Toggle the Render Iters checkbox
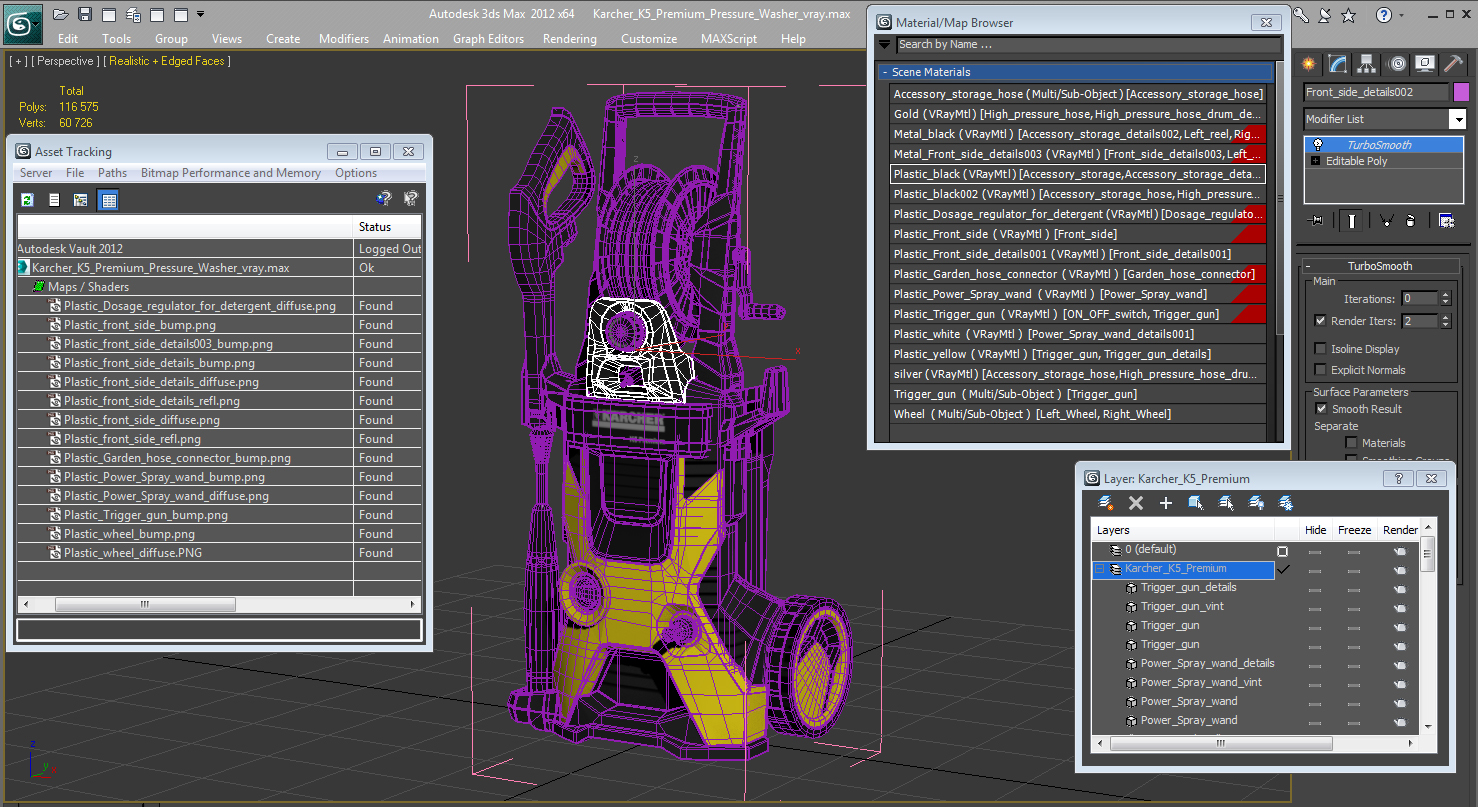1478x807 pixels. [1320, 321]
